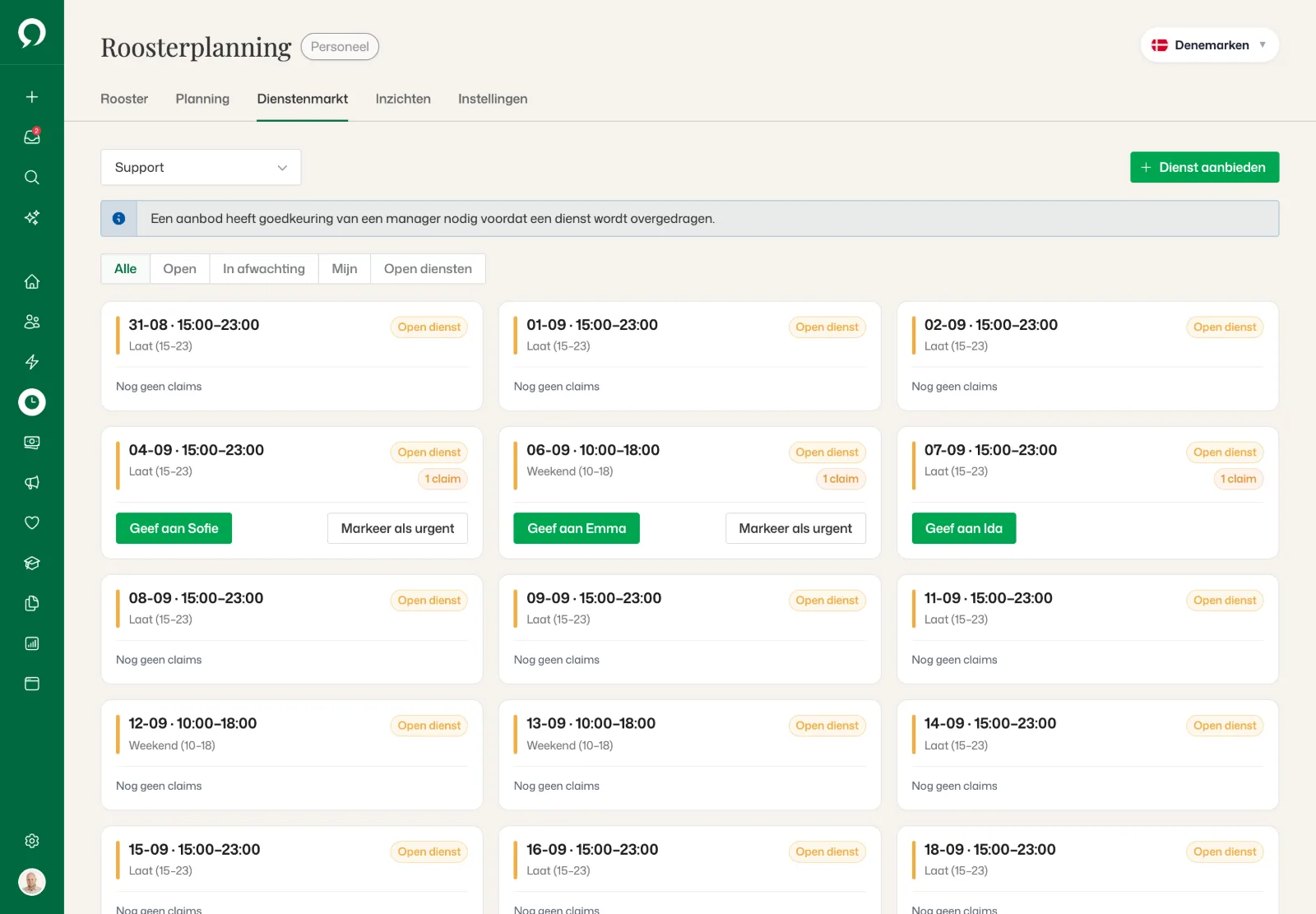Switch to the Rooster tab
Image resolution: width=1316 pixels, height=914 pixels.
coord(124,99)
